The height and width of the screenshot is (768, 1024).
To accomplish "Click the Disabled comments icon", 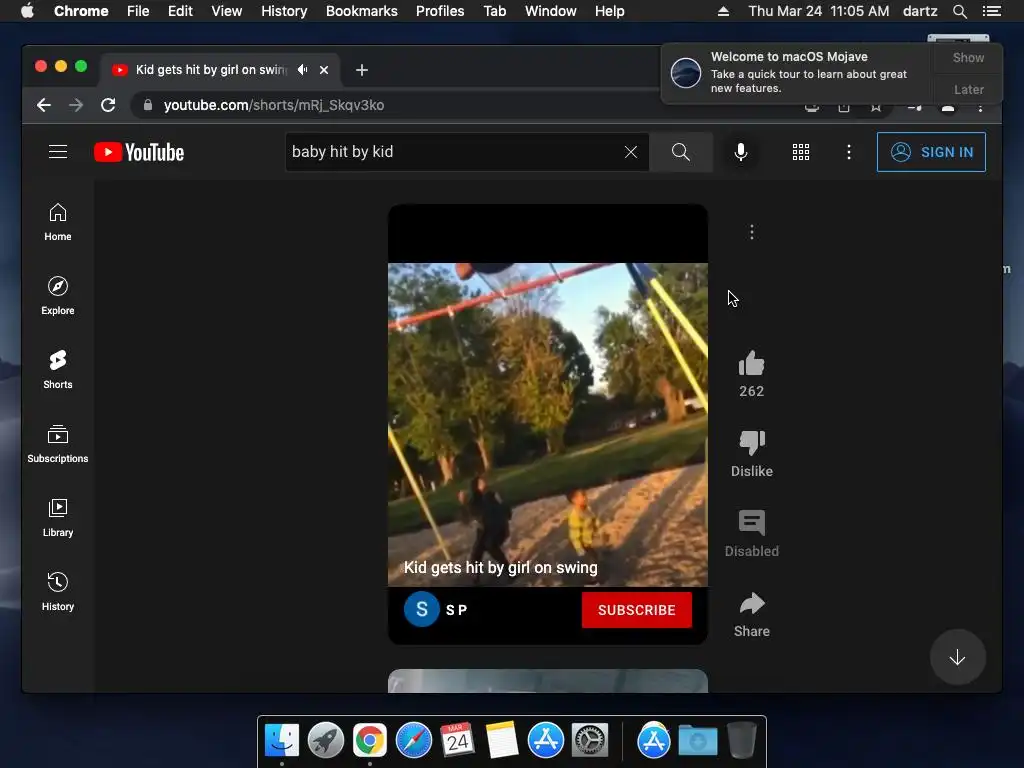I will (x=752, y=523).
